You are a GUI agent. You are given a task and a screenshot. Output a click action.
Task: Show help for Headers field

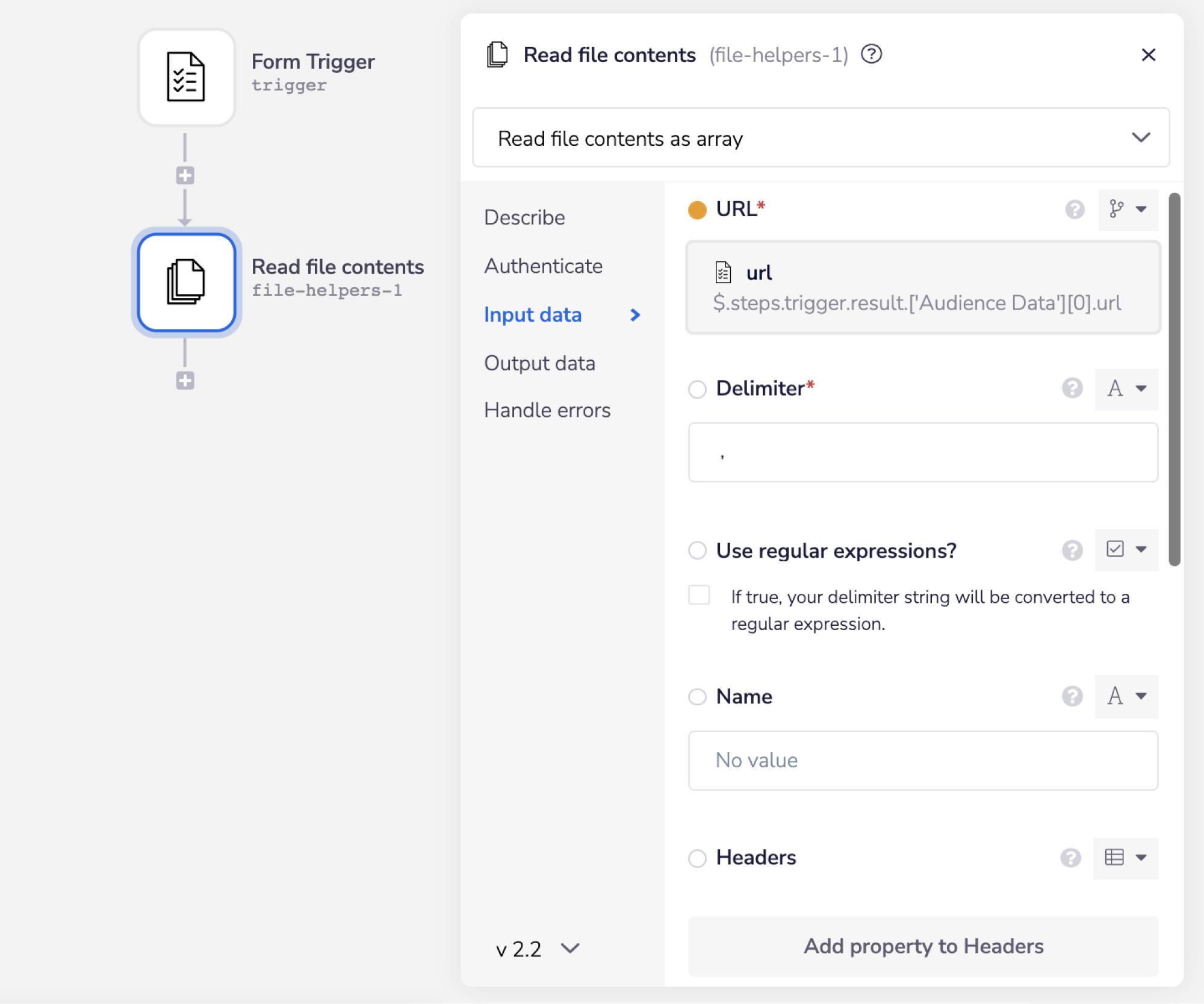point(1070,858)
